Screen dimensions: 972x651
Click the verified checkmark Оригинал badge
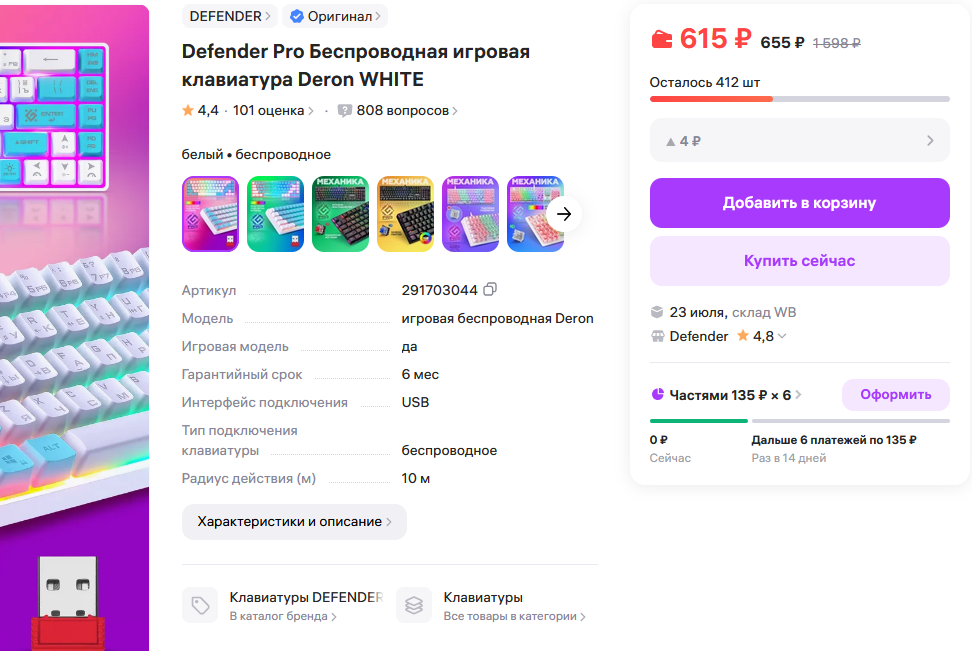pos(335,16)
